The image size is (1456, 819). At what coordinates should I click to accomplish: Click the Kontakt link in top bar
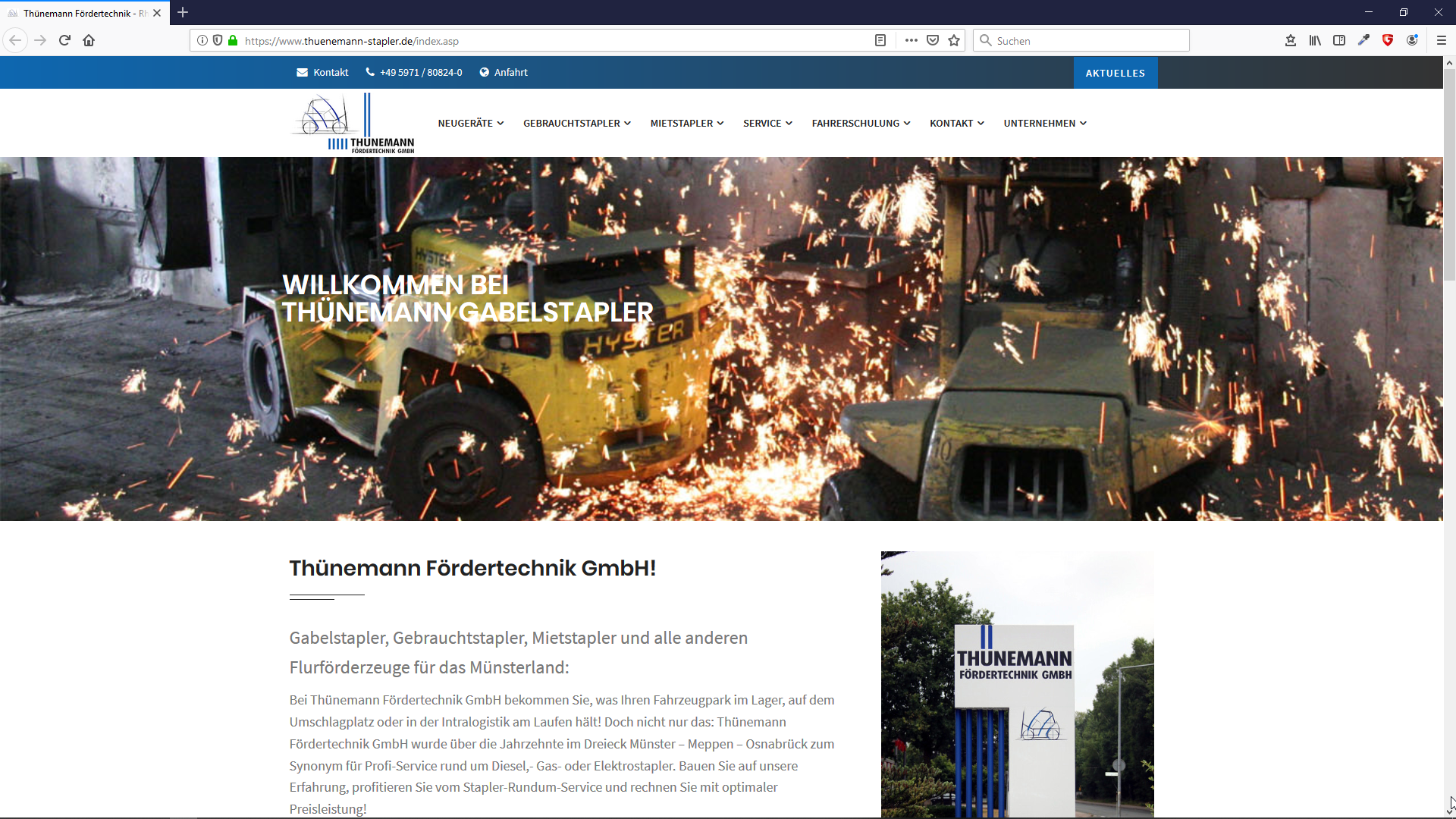(322, 72)
